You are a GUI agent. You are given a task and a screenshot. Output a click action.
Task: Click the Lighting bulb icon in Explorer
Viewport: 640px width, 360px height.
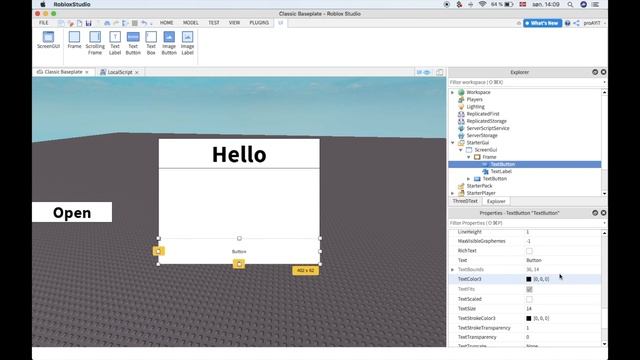coord(461,107)
